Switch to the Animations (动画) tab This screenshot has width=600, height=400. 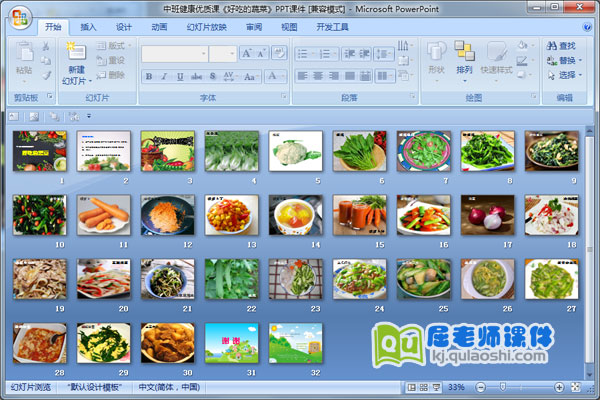tap(159, 28)
